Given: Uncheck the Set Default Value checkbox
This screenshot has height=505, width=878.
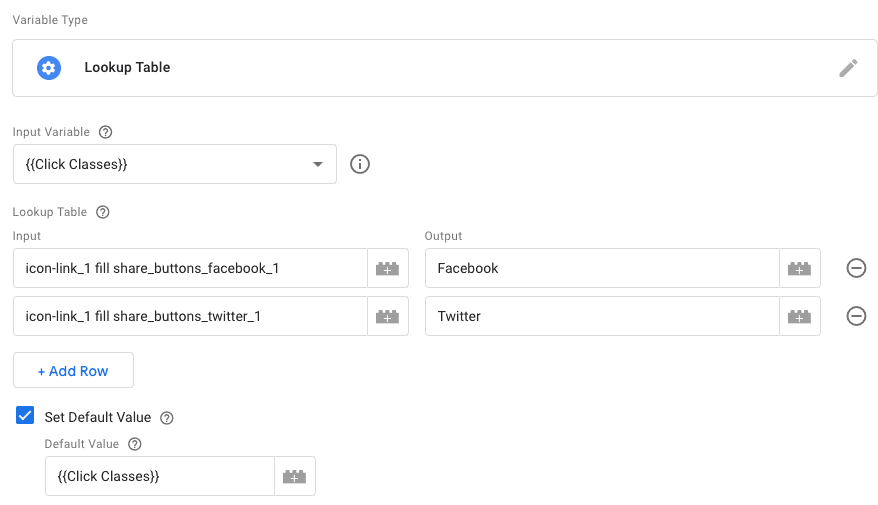Looking at the screenshot, I should pyautogui.click(x=25, y=415).
